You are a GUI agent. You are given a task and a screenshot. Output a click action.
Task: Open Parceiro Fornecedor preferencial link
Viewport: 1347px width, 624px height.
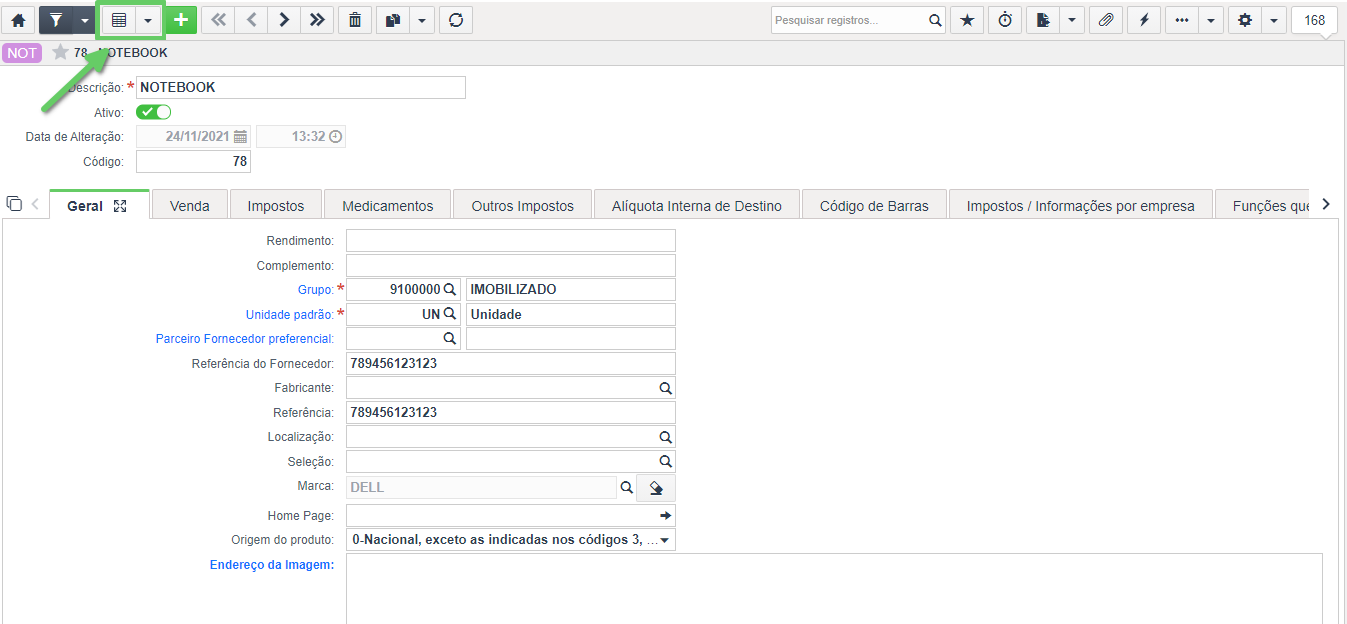pyautogui.click(x=245, y=339)
